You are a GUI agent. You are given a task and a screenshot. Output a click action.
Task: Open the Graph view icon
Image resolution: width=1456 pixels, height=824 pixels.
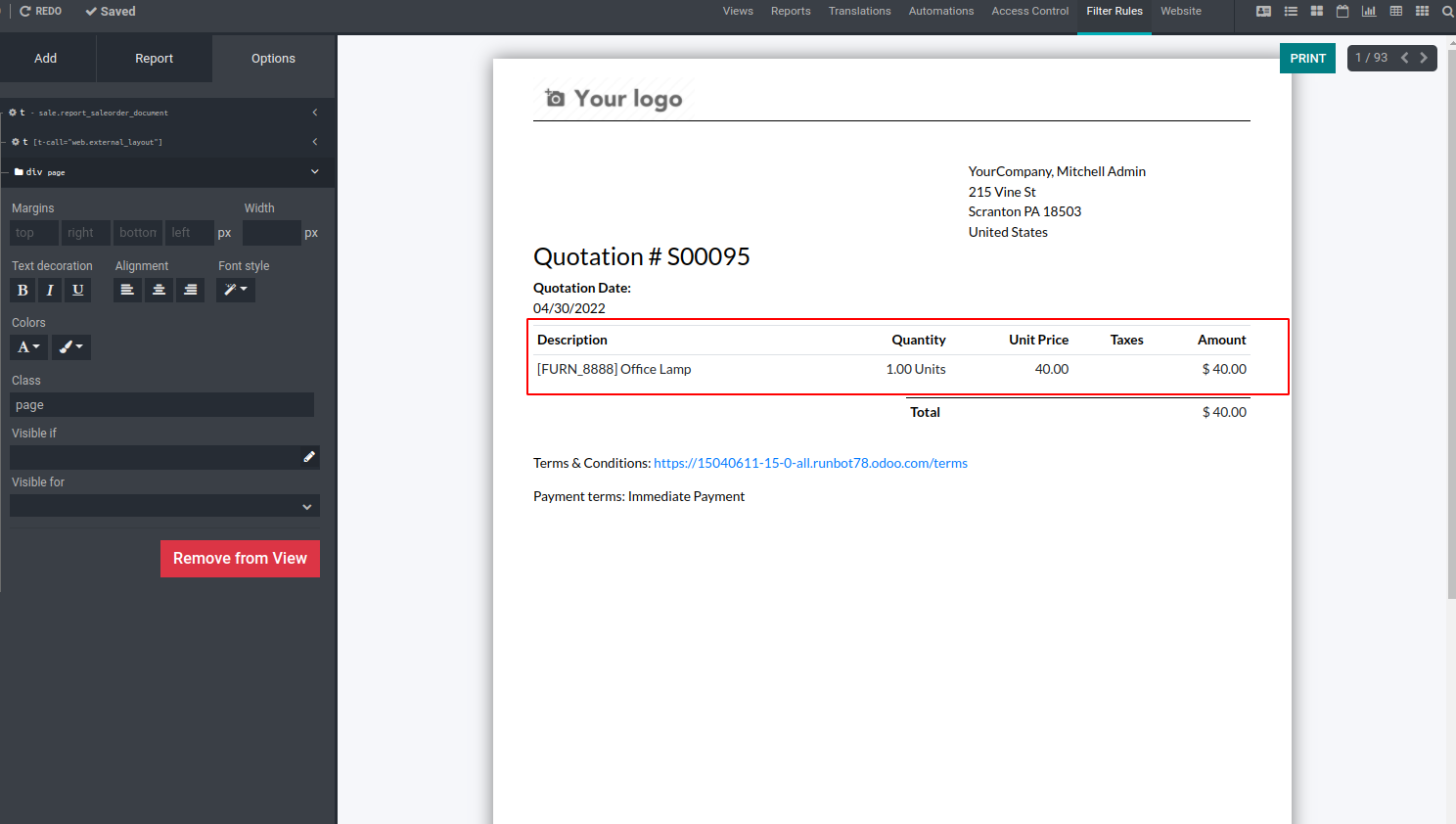1369,12
